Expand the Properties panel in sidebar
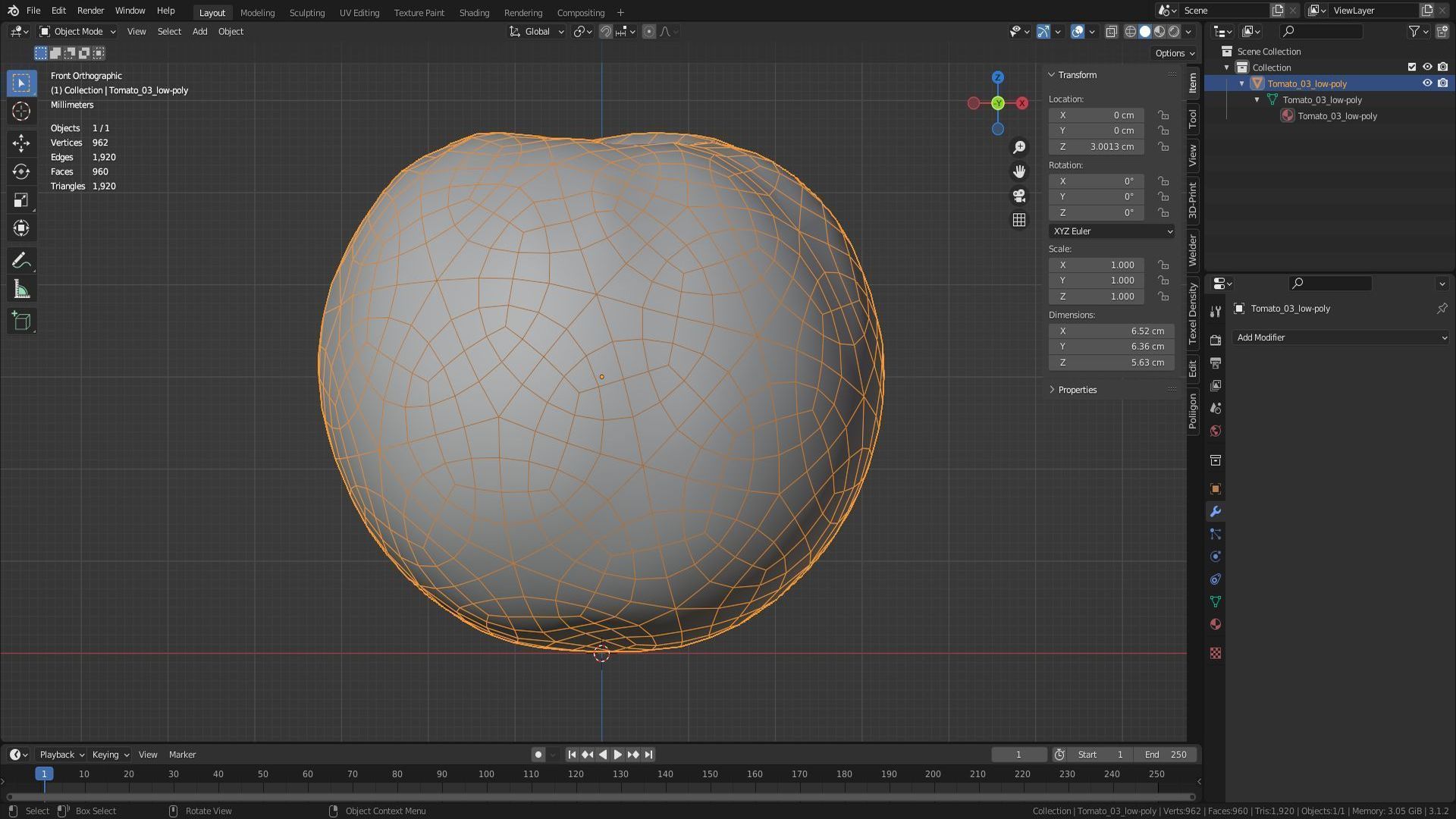Image resolution: width=1456 pixels, height=819 pixels. click(x=1077, y=390)
